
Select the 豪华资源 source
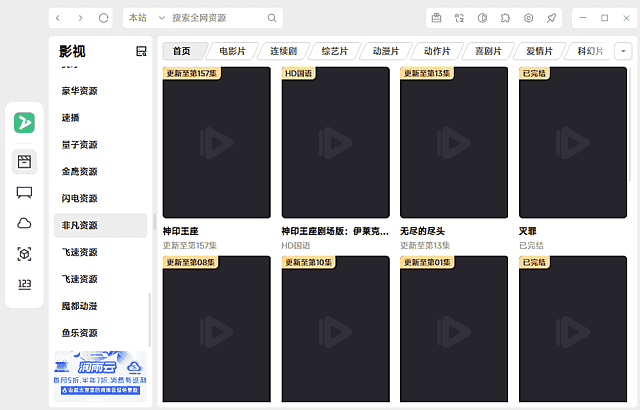pos(100,91)
